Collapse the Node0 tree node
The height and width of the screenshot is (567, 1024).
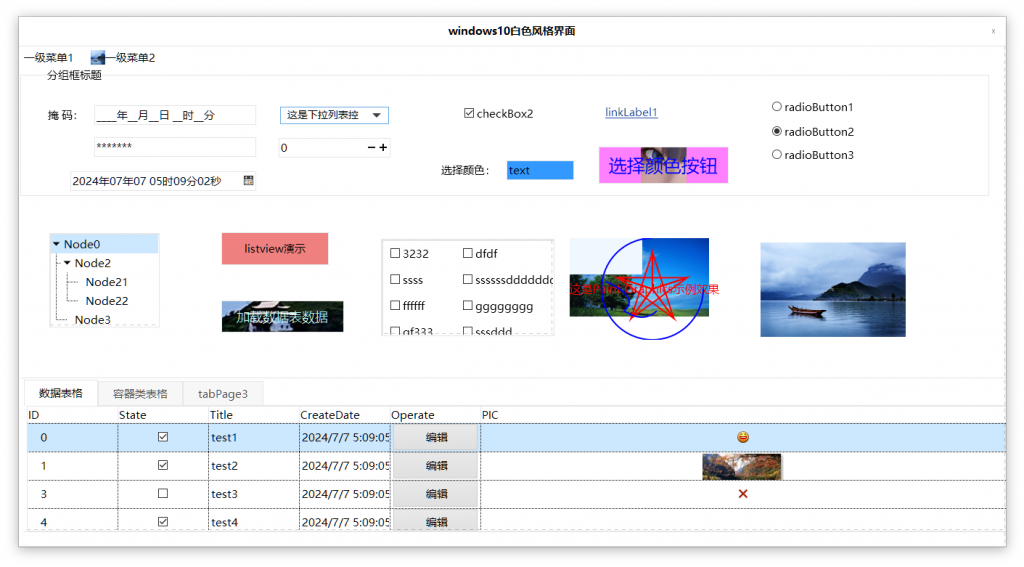(x=56, y=244)
